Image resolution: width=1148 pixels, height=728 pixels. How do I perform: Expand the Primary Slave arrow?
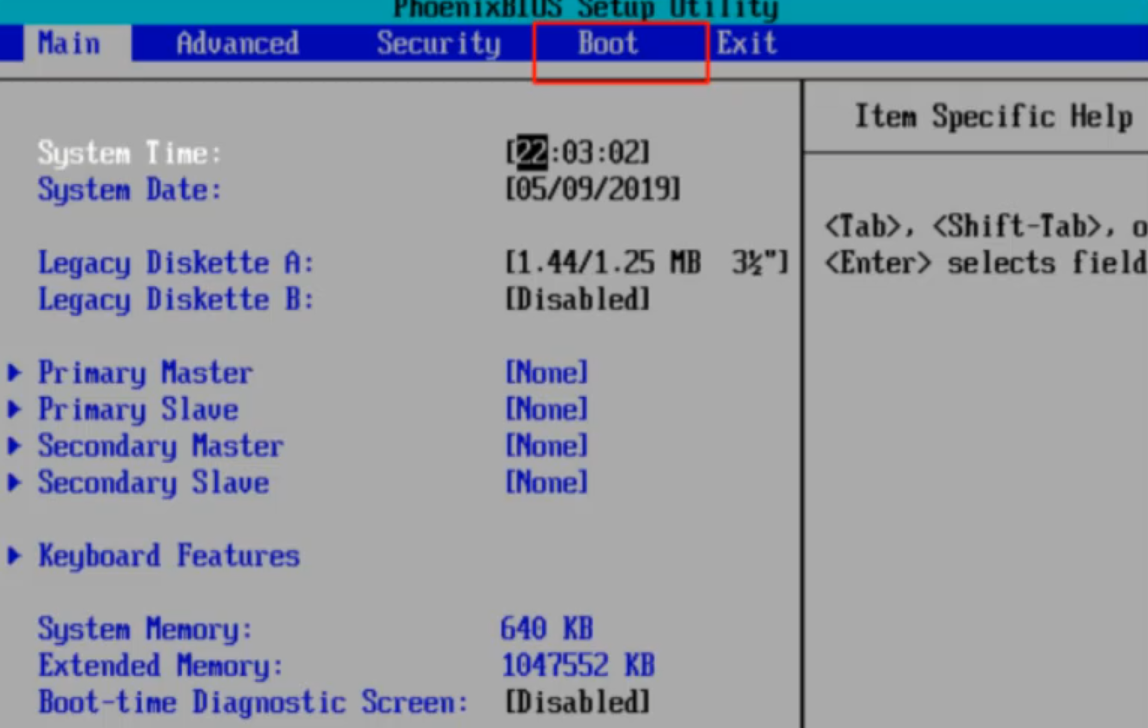coord(14,410)
